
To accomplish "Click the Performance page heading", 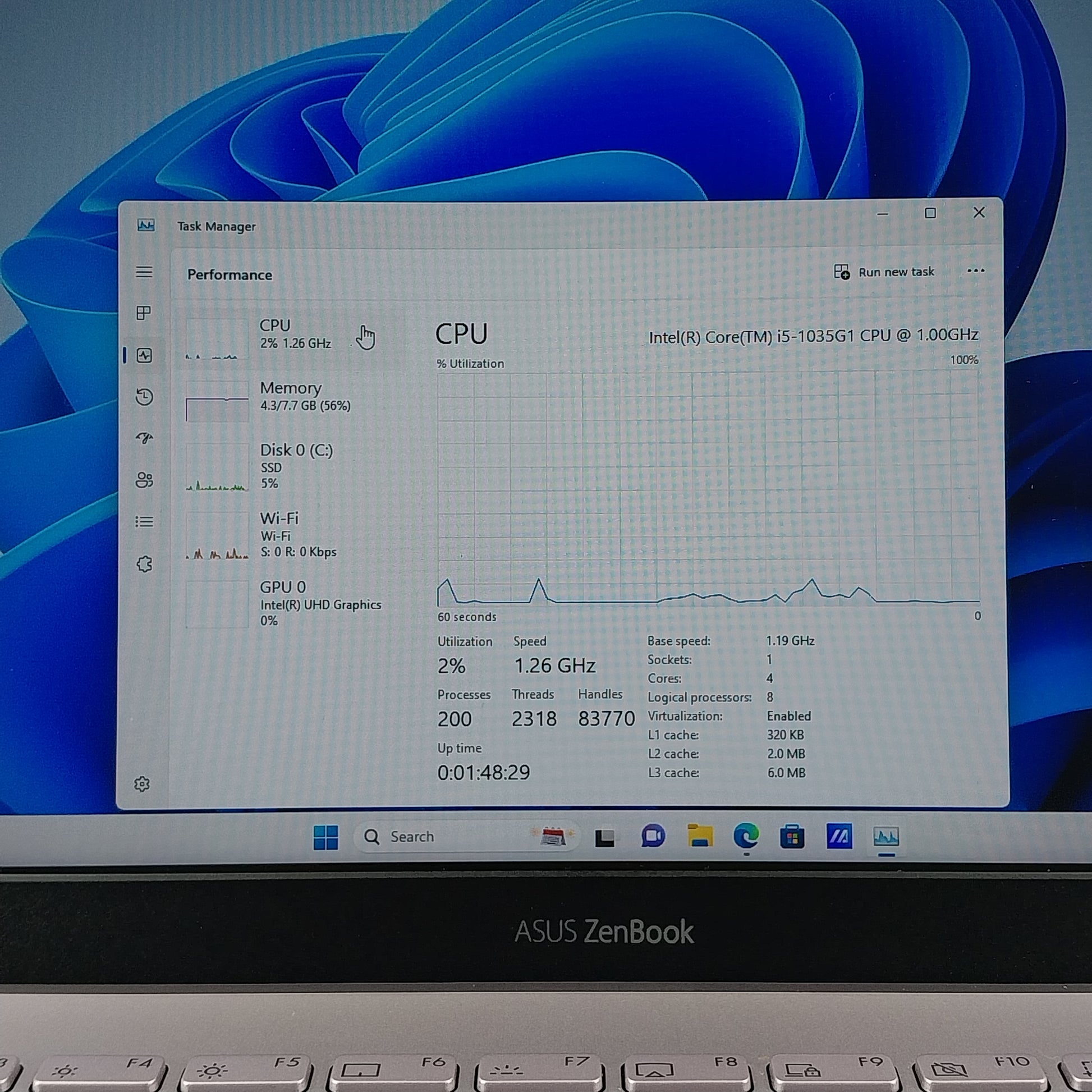I will point(230,275).
